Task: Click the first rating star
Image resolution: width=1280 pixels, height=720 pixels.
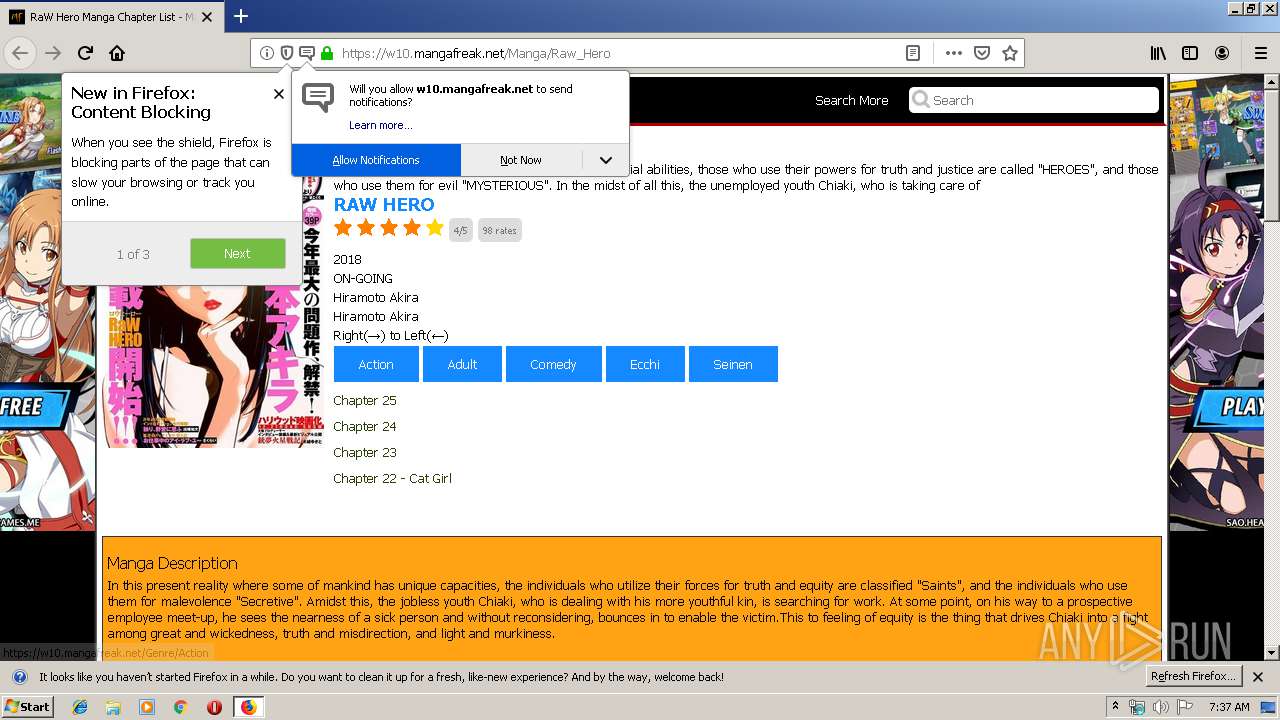Action: (343, 228)
